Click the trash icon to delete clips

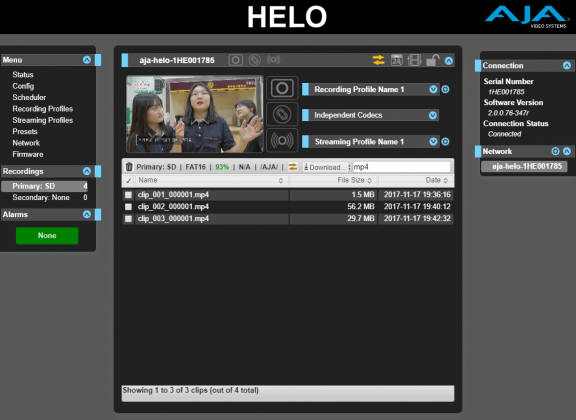129,167
